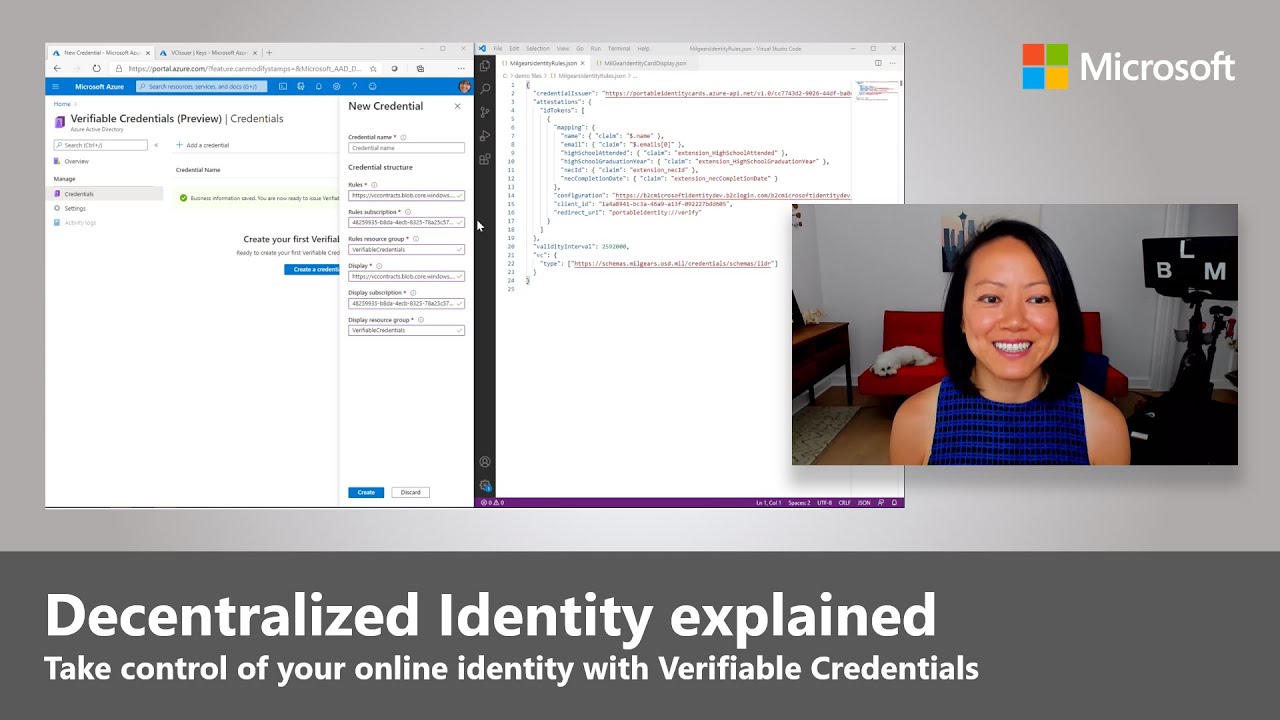Open editor More Actions ellipsis in VS Code

[892, 63]
